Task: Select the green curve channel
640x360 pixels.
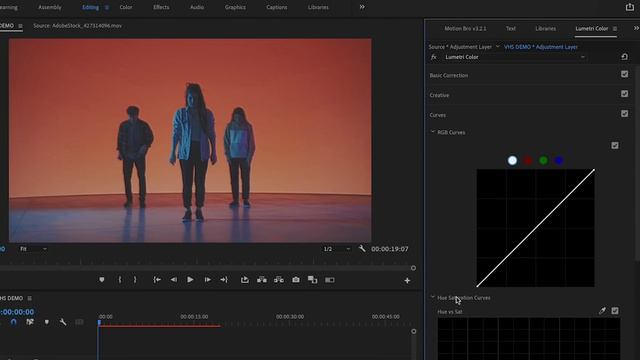Action: 543,160
